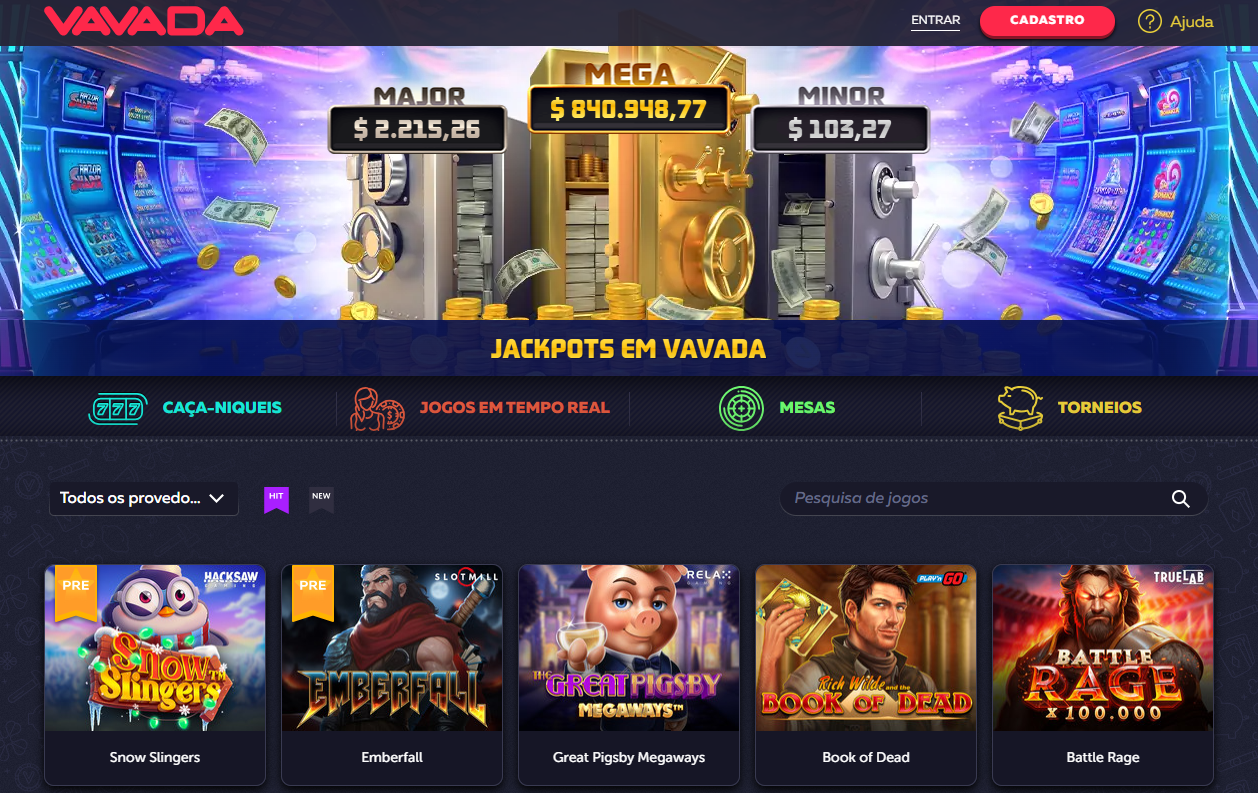This screenshot has width=1258, height=793.
Task: Click the red CADASTRO button
Action: click(1047, 21)
